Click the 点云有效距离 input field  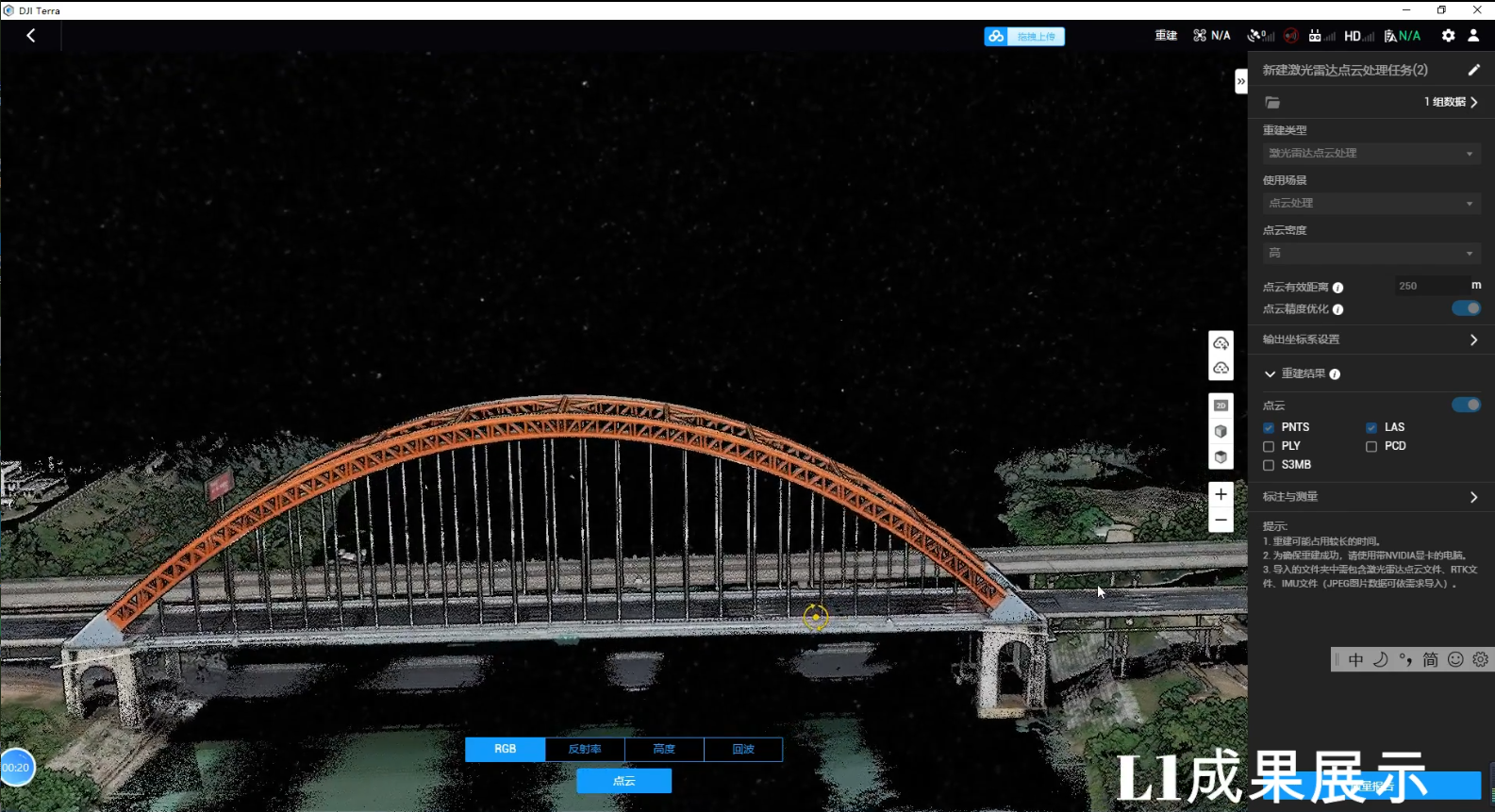pos(1429,286)
